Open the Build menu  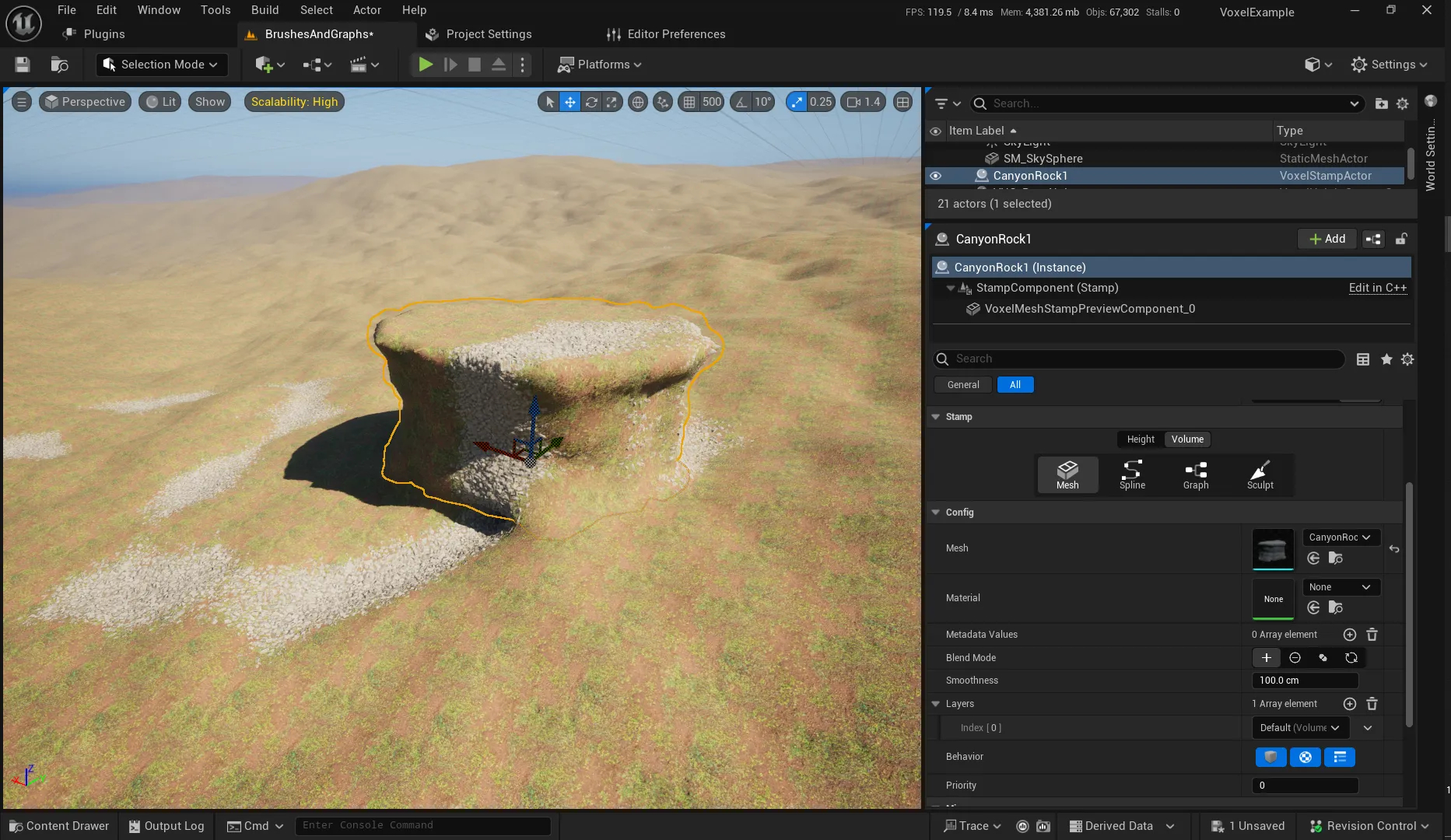pos(265,9)
